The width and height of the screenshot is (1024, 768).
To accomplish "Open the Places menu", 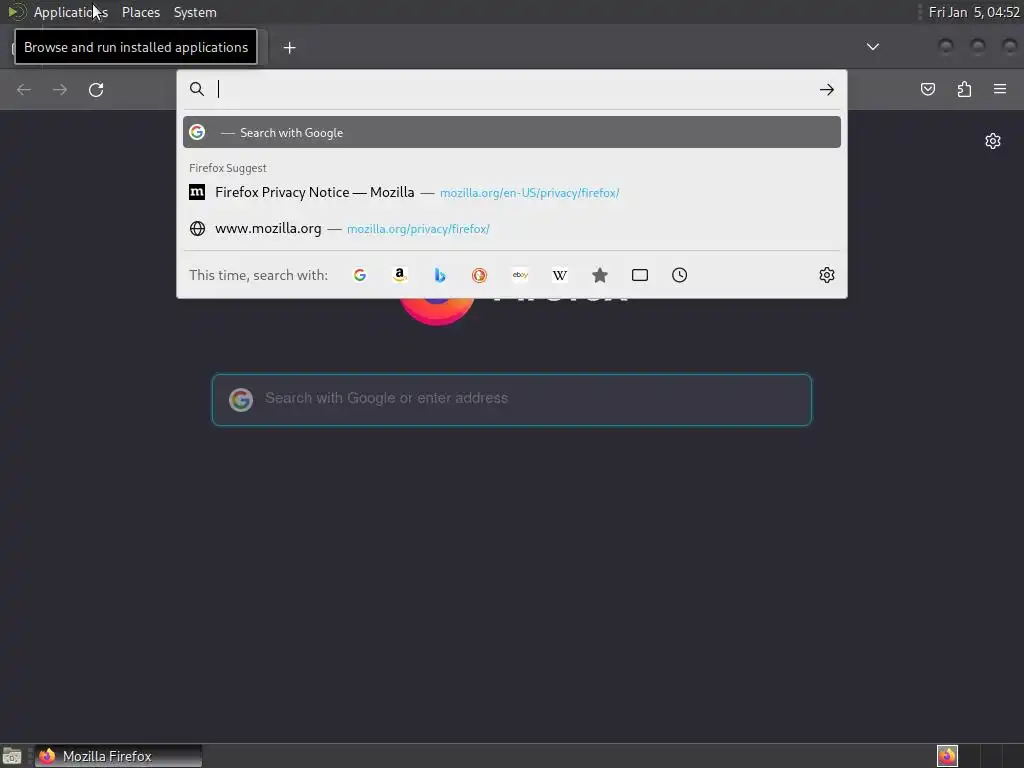I will click(140, 12).
